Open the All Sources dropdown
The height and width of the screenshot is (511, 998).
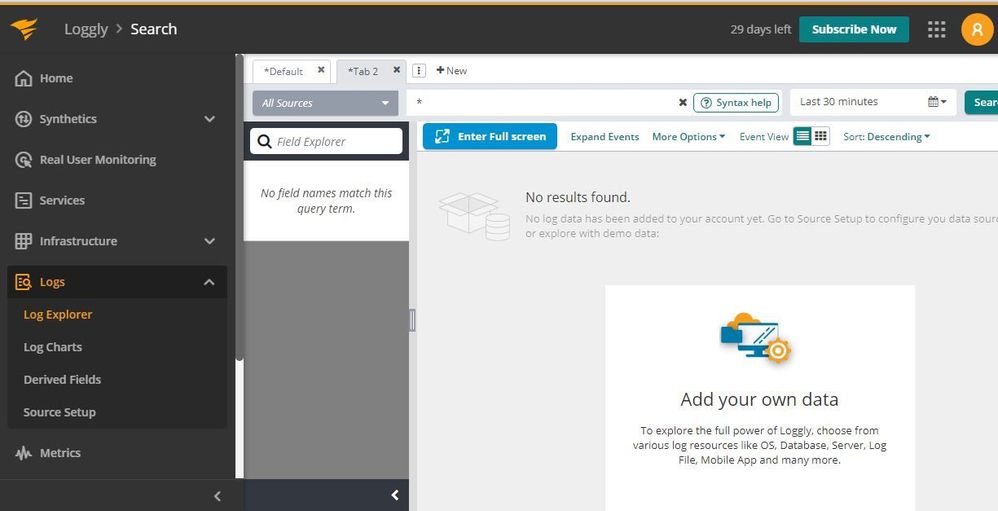(325, 103)
